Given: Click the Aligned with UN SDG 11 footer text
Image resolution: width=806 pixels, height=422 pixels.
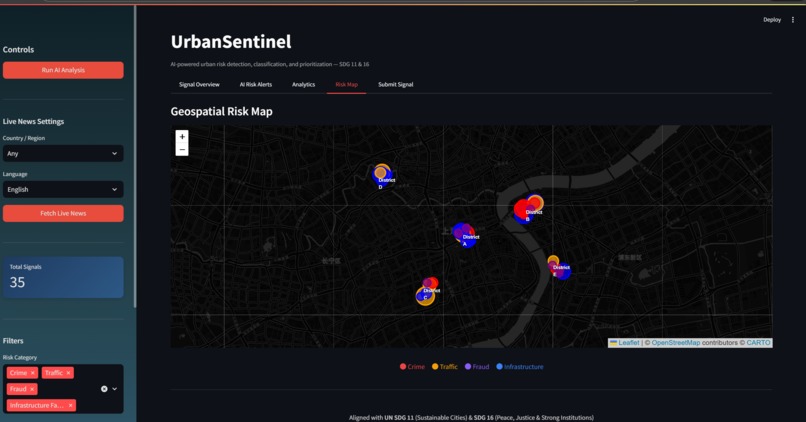Looking at the screenshot, I should click(471, 417).
